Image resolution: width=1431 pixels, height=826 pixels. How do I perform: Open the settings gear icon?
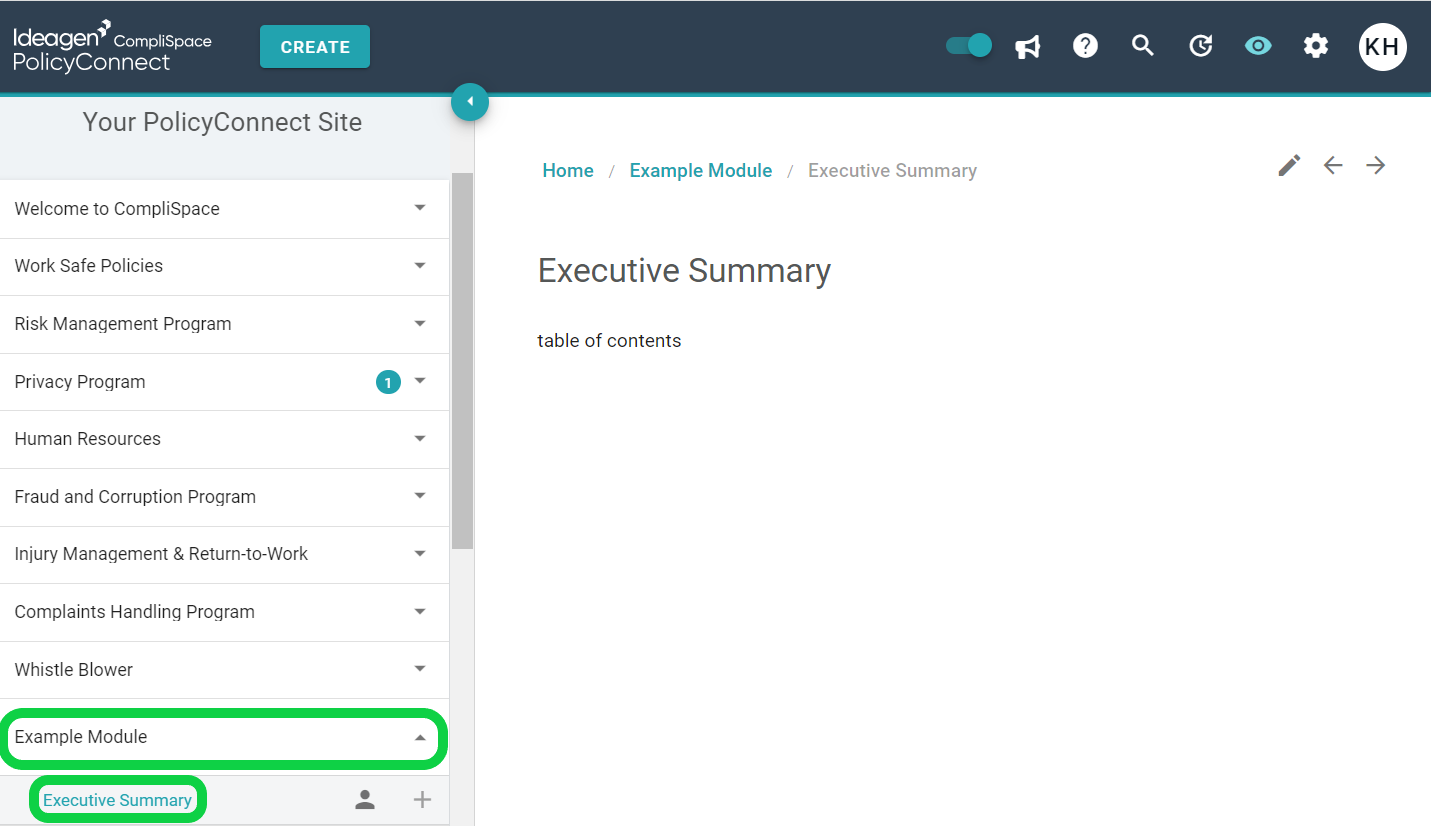coord(1316,46)
